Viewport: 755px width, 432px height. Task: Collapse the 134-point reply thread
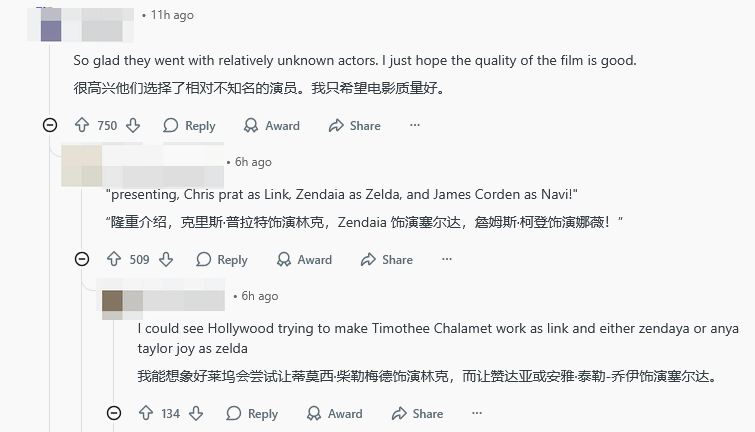click(x=114, y=413)
